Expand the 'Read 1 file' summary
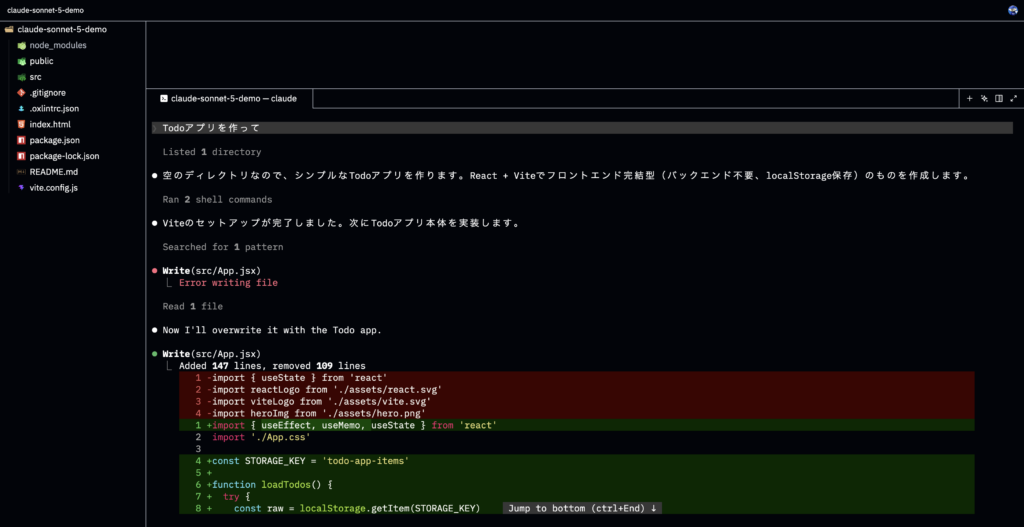Image resolution: width=1024 pixels, height=527 pixels. [x=193, y=306]
